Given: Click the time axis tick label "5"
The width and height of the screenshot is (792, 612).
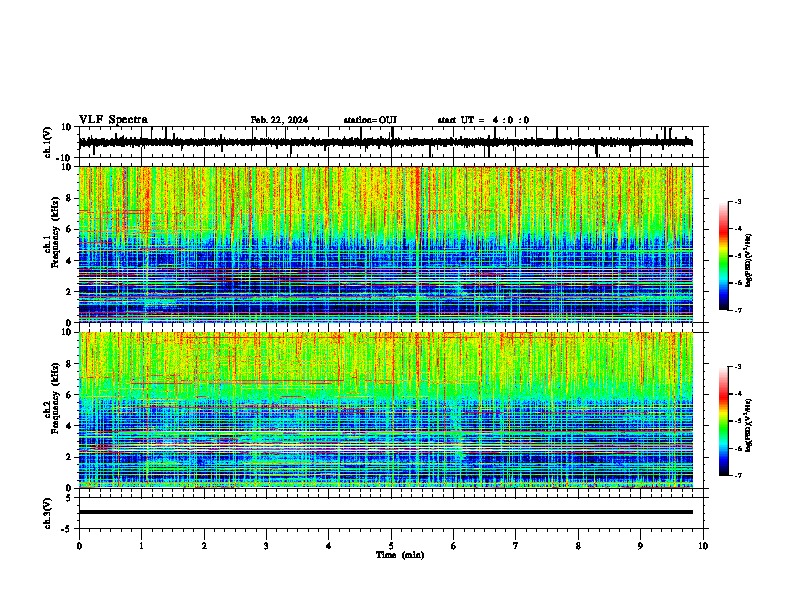Looking at the screenshot, I should pos(391,546).
